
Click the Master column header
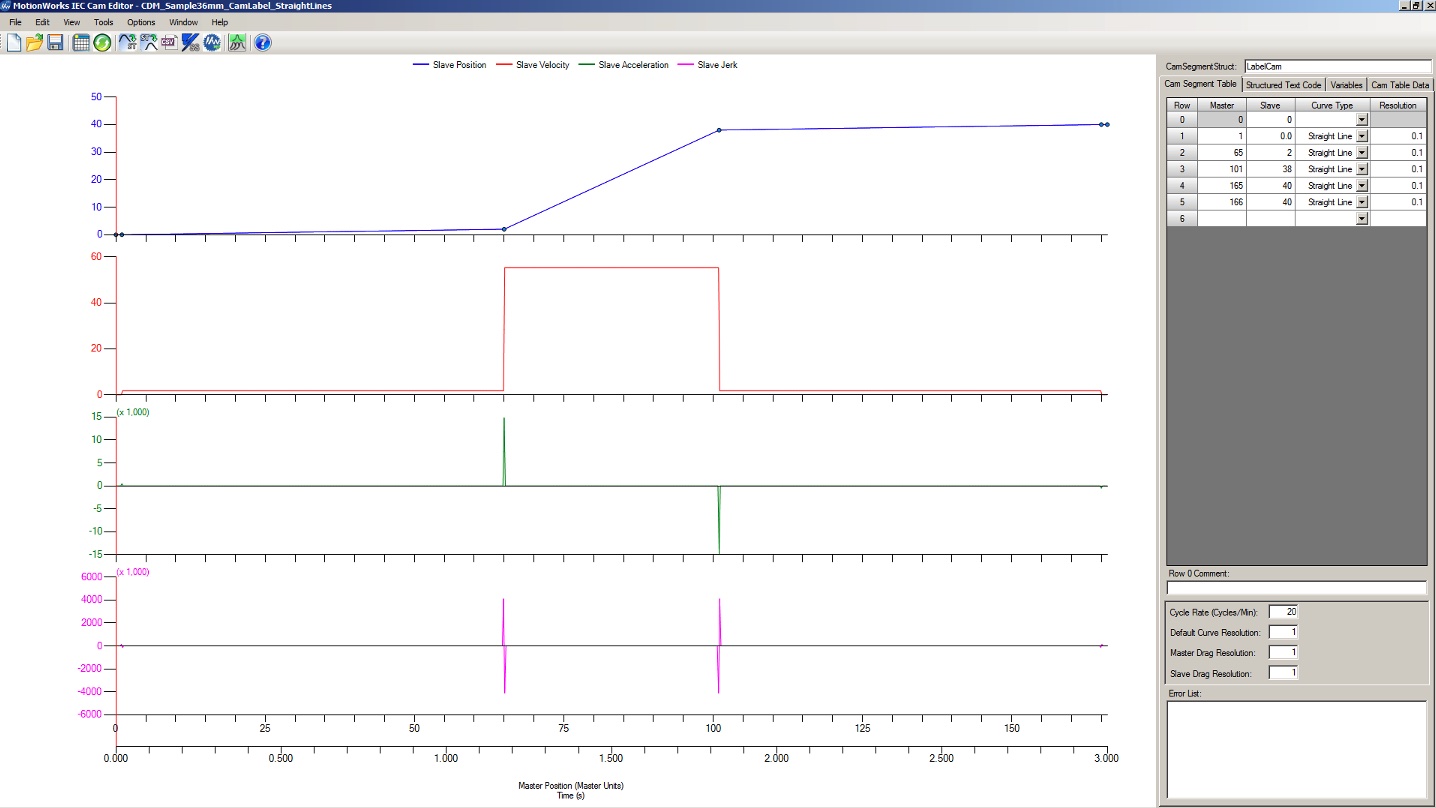click(1221, 105)
